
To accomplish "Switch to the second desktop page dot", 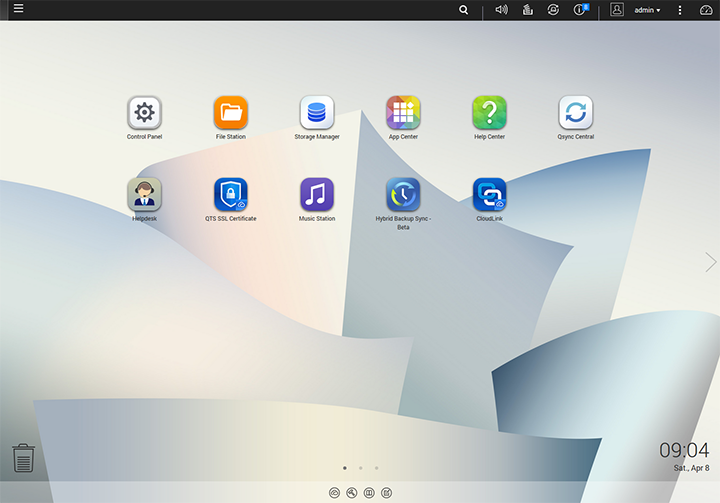I will pyautogui.click(x=360, y=467).
